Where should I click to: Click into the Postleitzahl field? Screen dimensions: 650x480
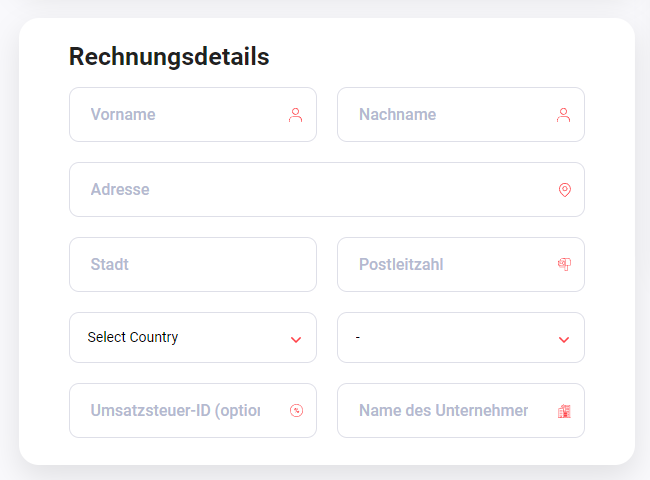pos(461,264)
